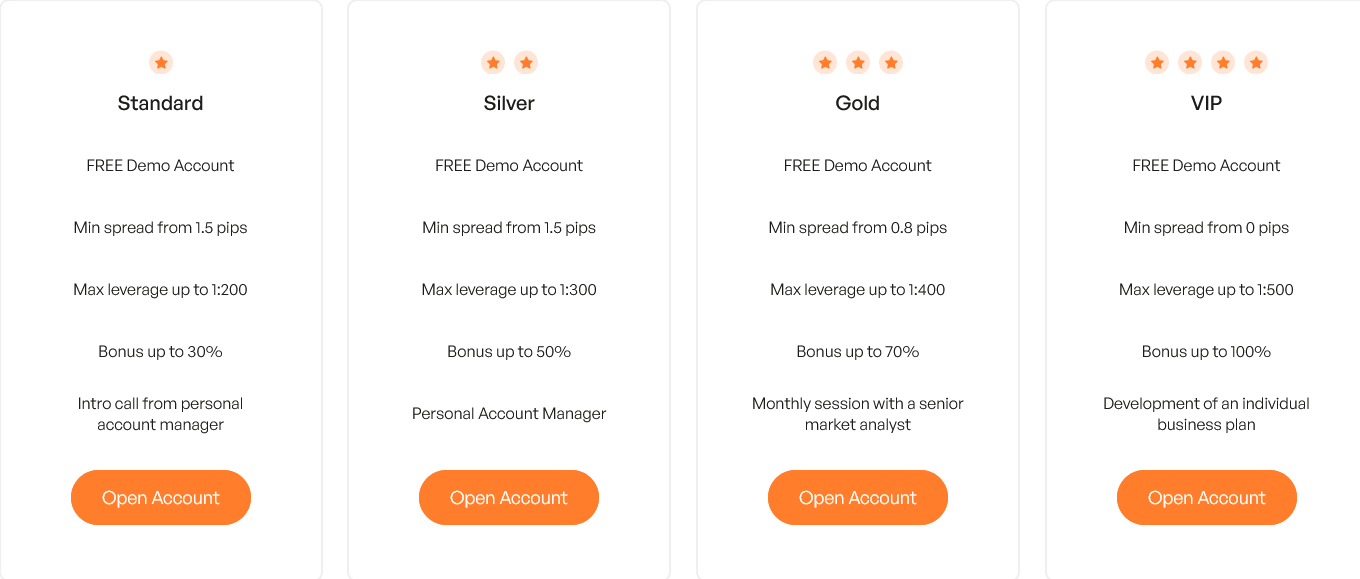1360x579 pixels.
Task: Open Account for the Standard plan
Action: point(161,497)
